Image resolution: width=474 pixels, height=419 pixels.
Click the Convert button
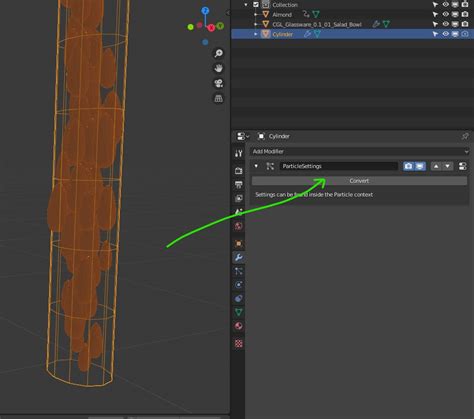(359, 181)
